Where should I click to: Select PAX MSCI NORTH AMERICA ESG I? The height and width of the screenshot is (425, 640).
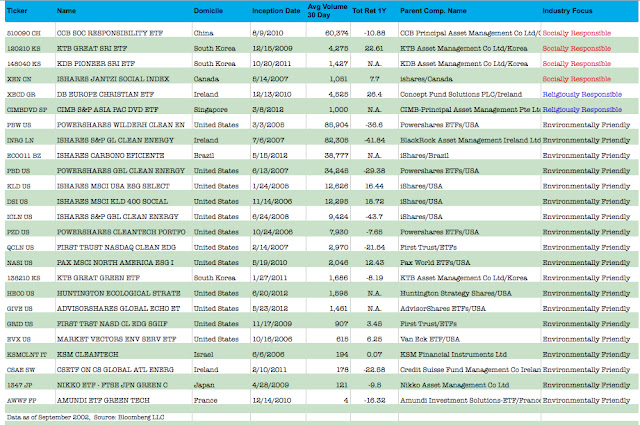tap(115, 263)
